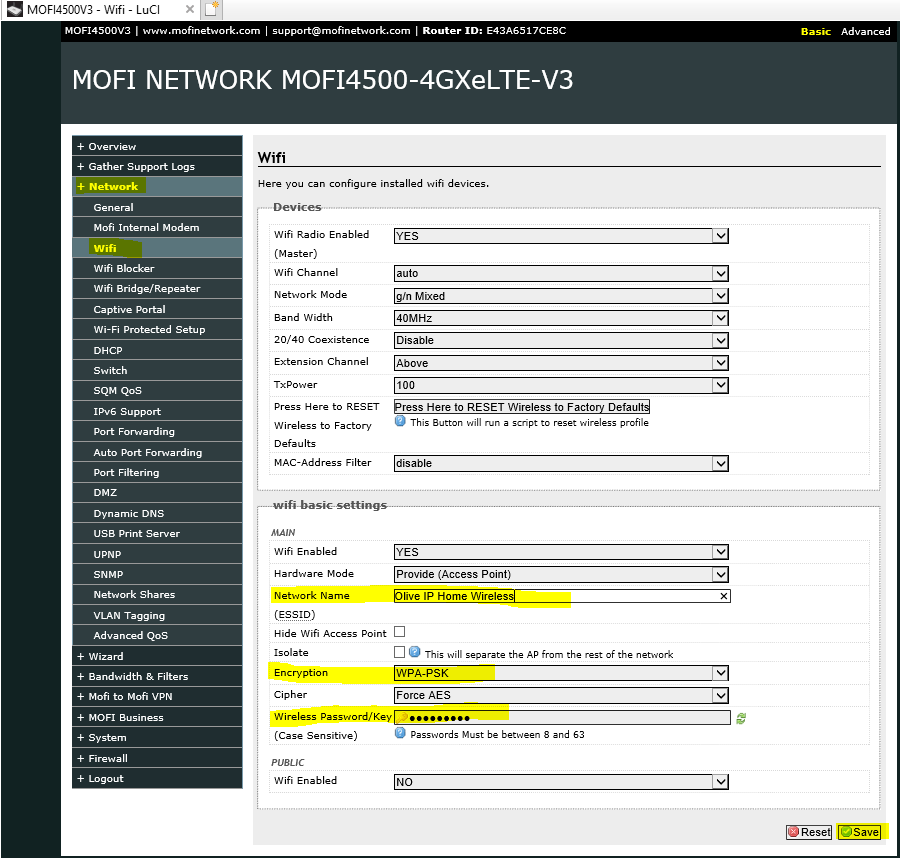Expand the MOFI Business section
This screenshot has height=858, width=900.
point(157,717)
